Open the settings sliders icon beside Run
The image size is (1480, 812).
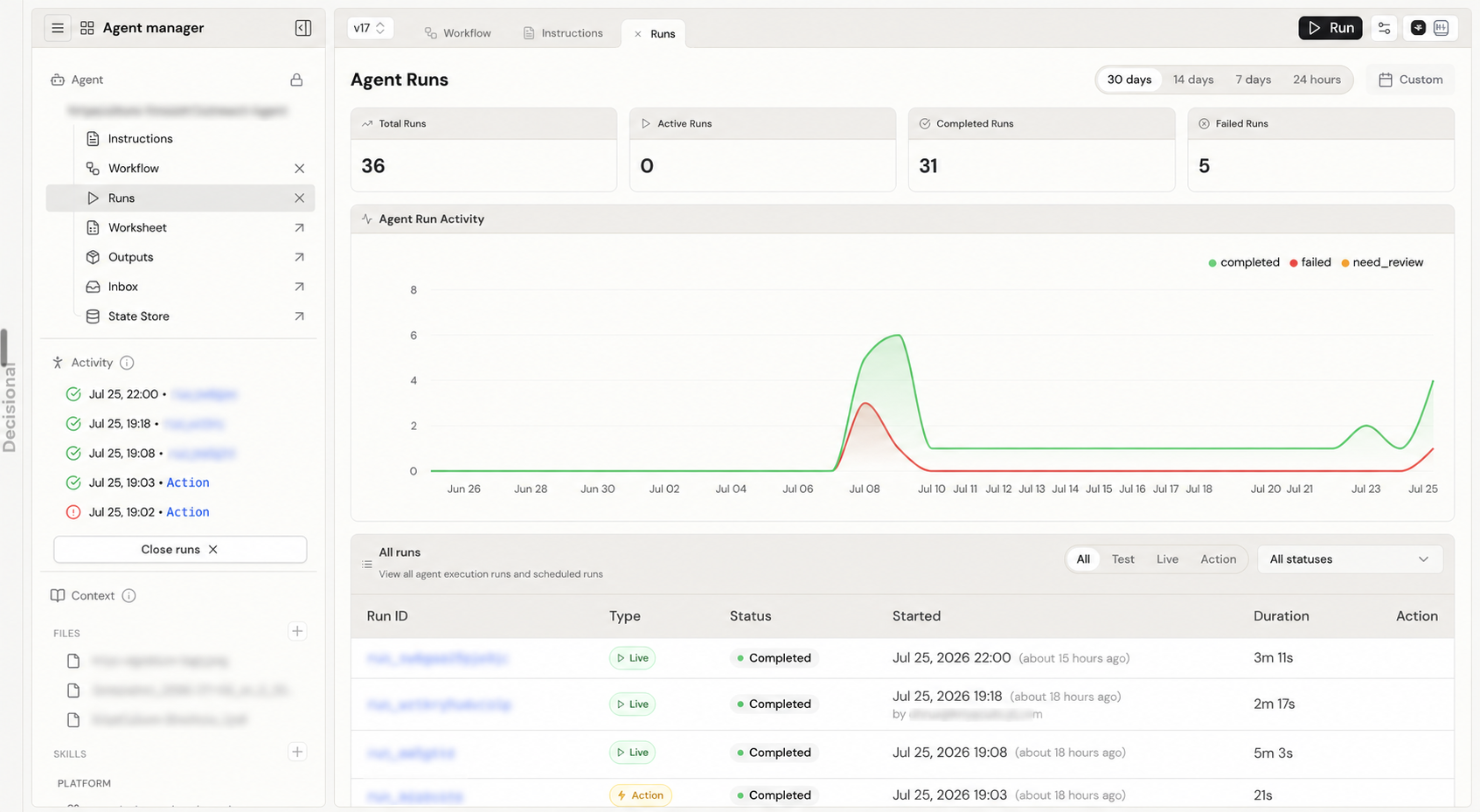[x=1384, y=28]
